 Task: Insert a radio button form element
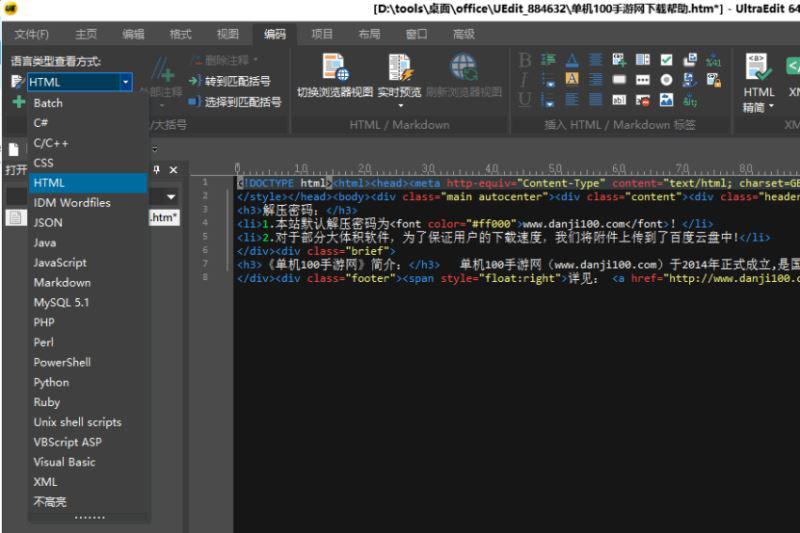point(666,80)
